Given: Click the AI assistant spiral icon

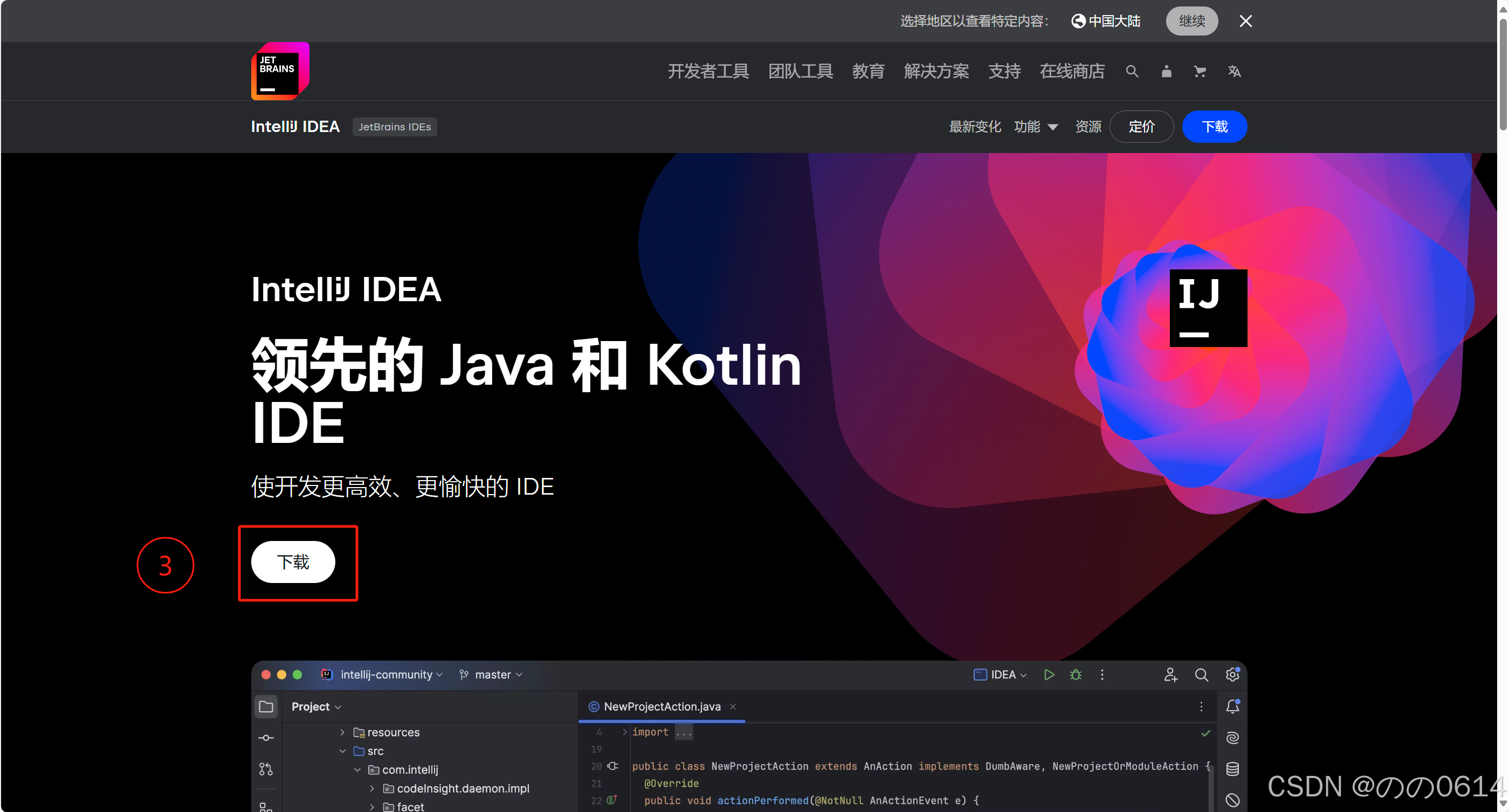Looking at the screenshot, I should [x=1232, y=738].
